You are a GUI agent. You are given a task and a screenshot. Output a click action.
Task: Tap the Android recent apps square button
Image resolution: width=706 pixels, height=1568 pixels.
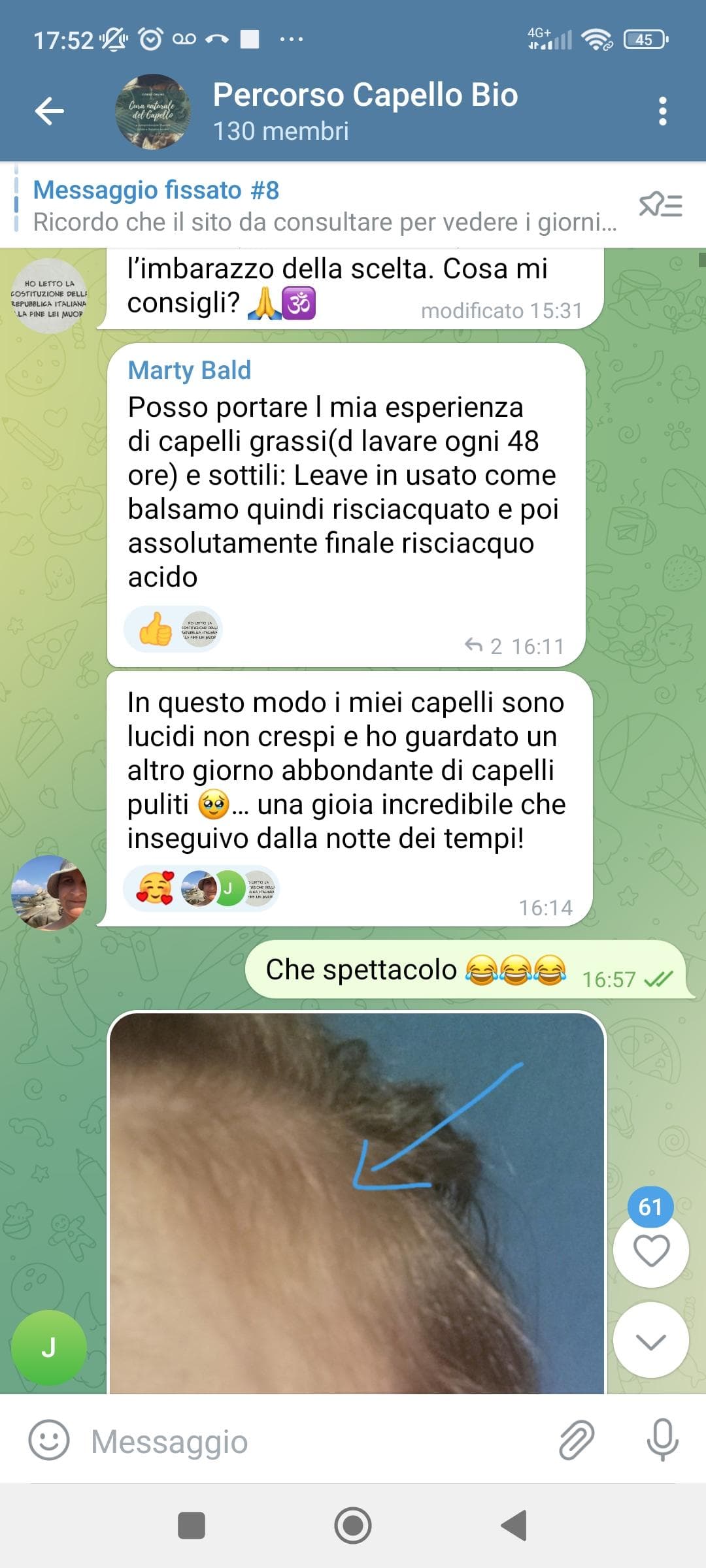192,1526
